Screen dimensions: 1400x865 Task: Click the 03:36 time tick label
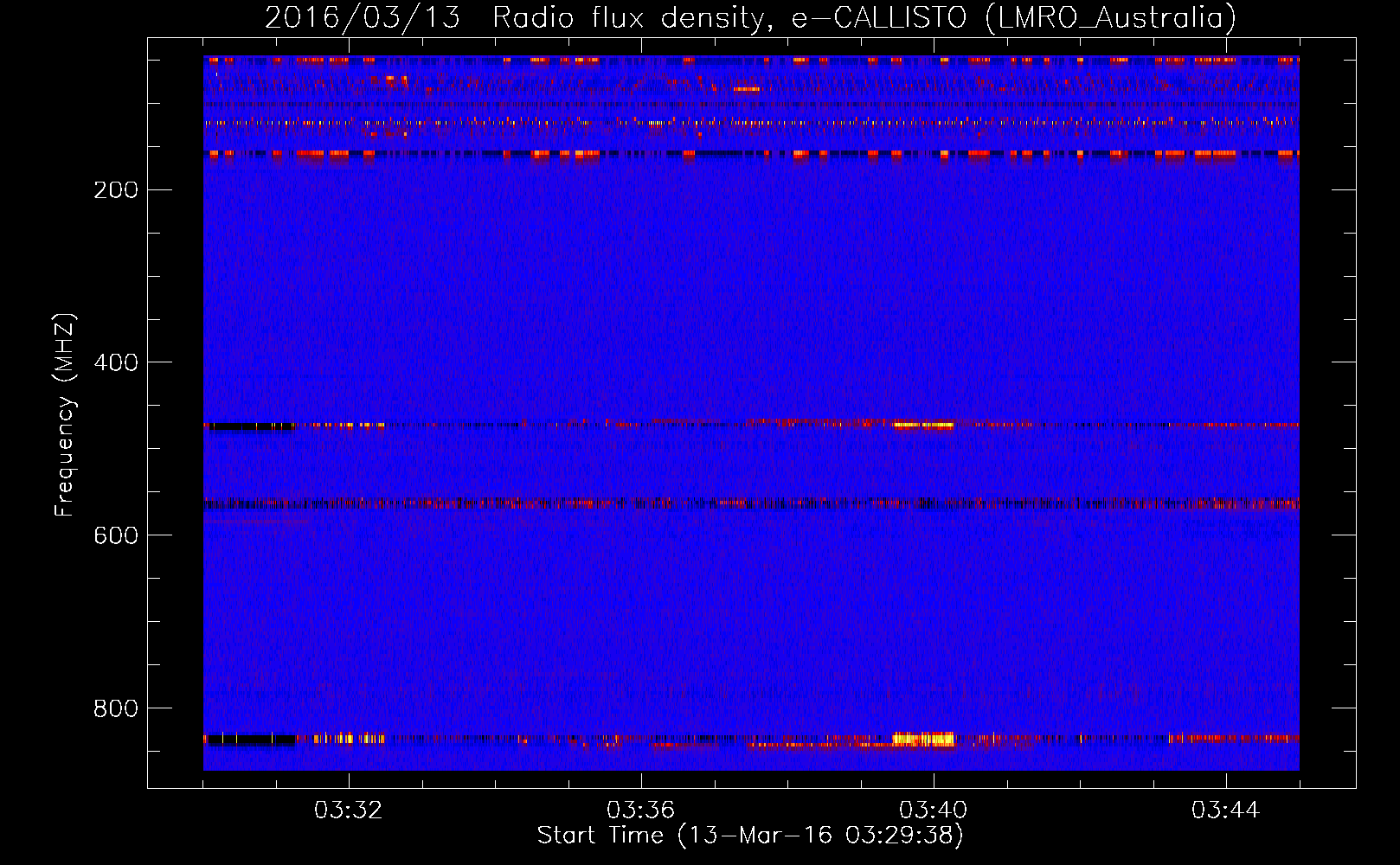pos(641,811)
